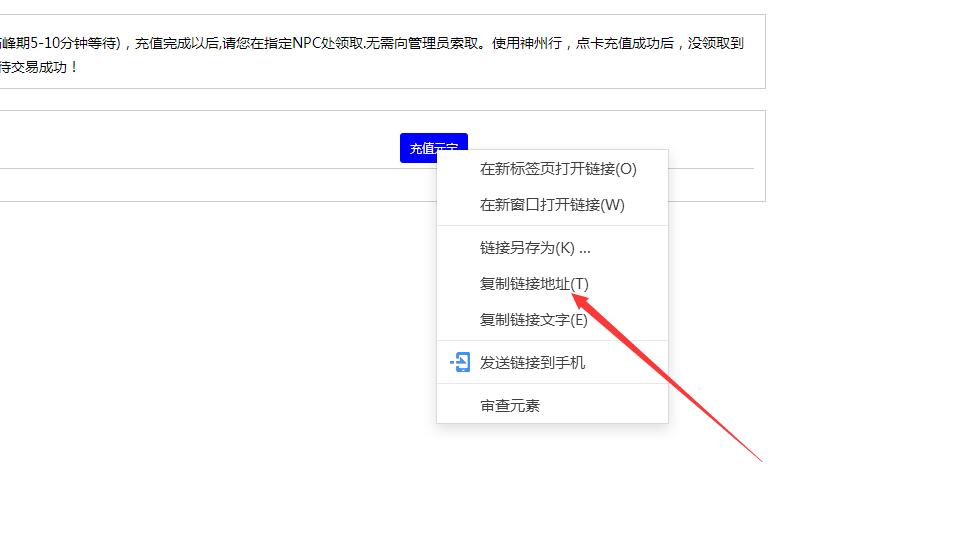Select 在新窗口打开链接(W) menu entry

tap(551, 205)
